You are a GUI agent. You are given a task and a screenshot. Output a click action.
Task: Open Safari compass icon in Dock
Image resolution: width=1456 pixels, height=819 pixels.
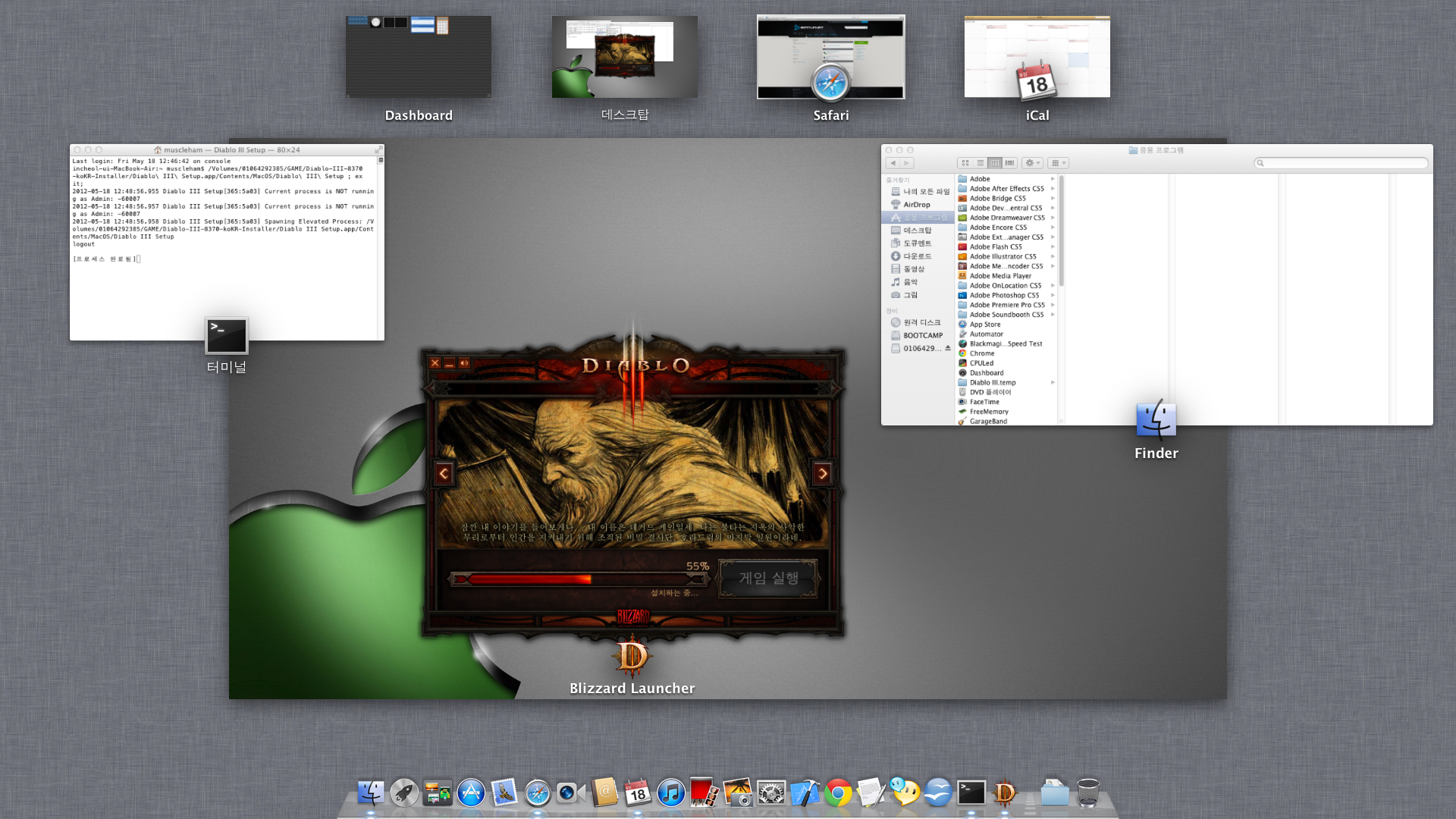coord(538,793)
